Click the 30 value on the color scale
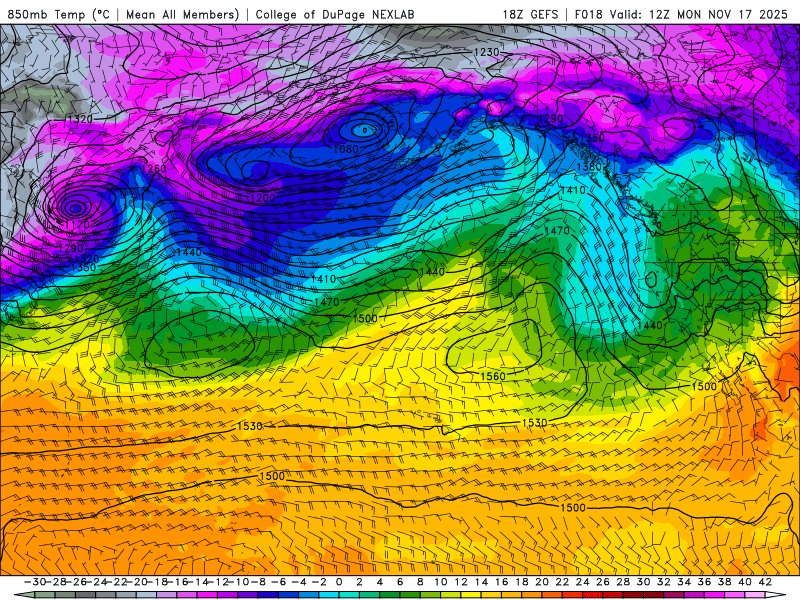Viewport: 800px width, 600px height. click(644, 582)
